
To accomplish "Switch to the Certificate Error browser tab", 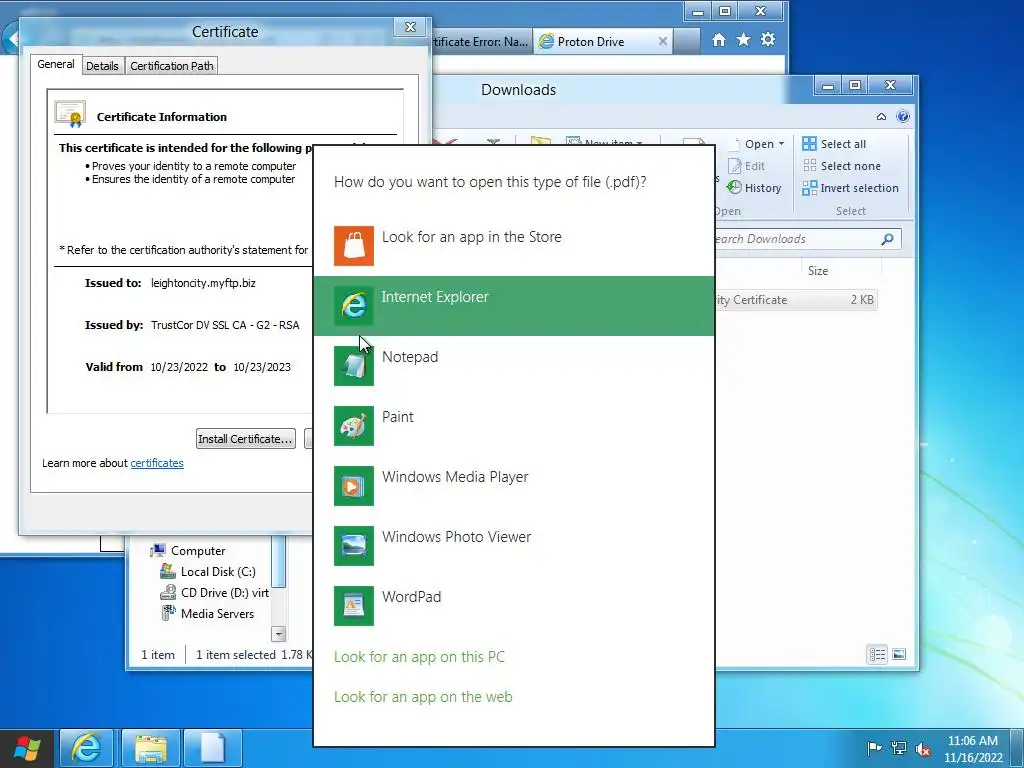I will 481,42.
